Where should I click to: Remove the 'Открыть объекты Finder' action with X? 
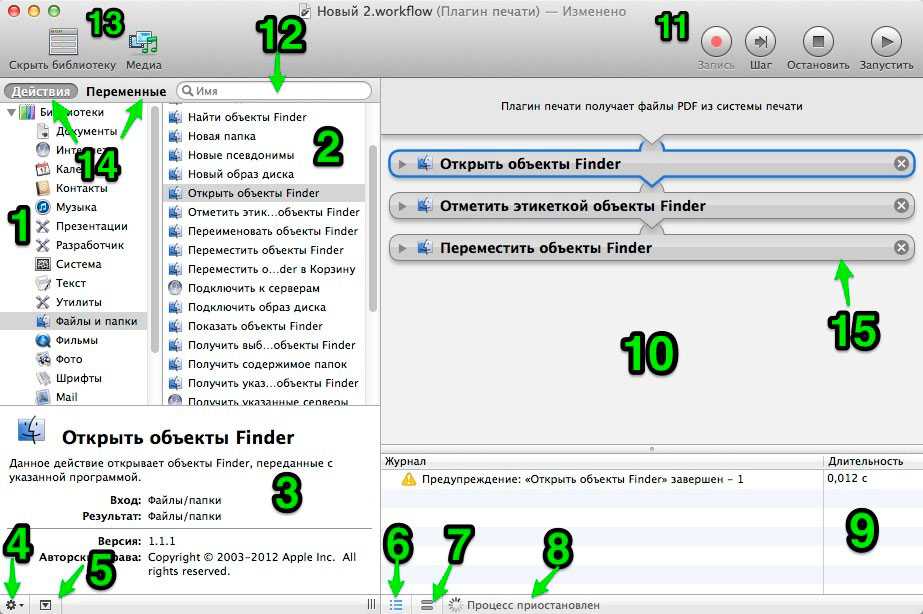[x=901, y=164]
